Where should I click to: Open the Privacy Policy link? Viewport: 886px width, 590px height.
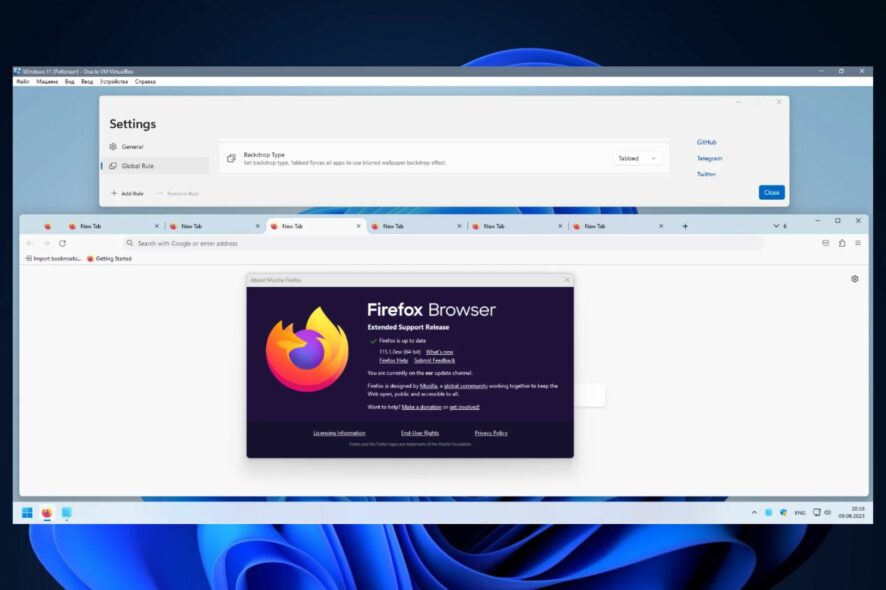(x=491, y=433)
